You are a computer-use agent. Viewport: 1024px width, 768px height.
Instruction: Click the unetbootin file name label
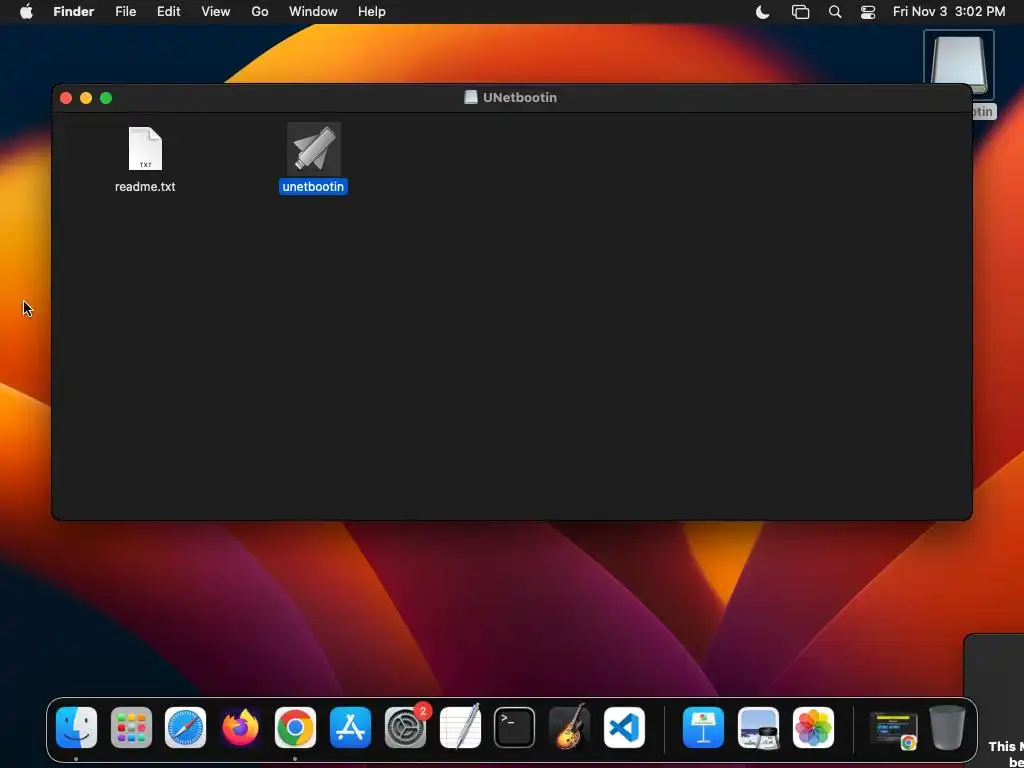pos(313,187)
